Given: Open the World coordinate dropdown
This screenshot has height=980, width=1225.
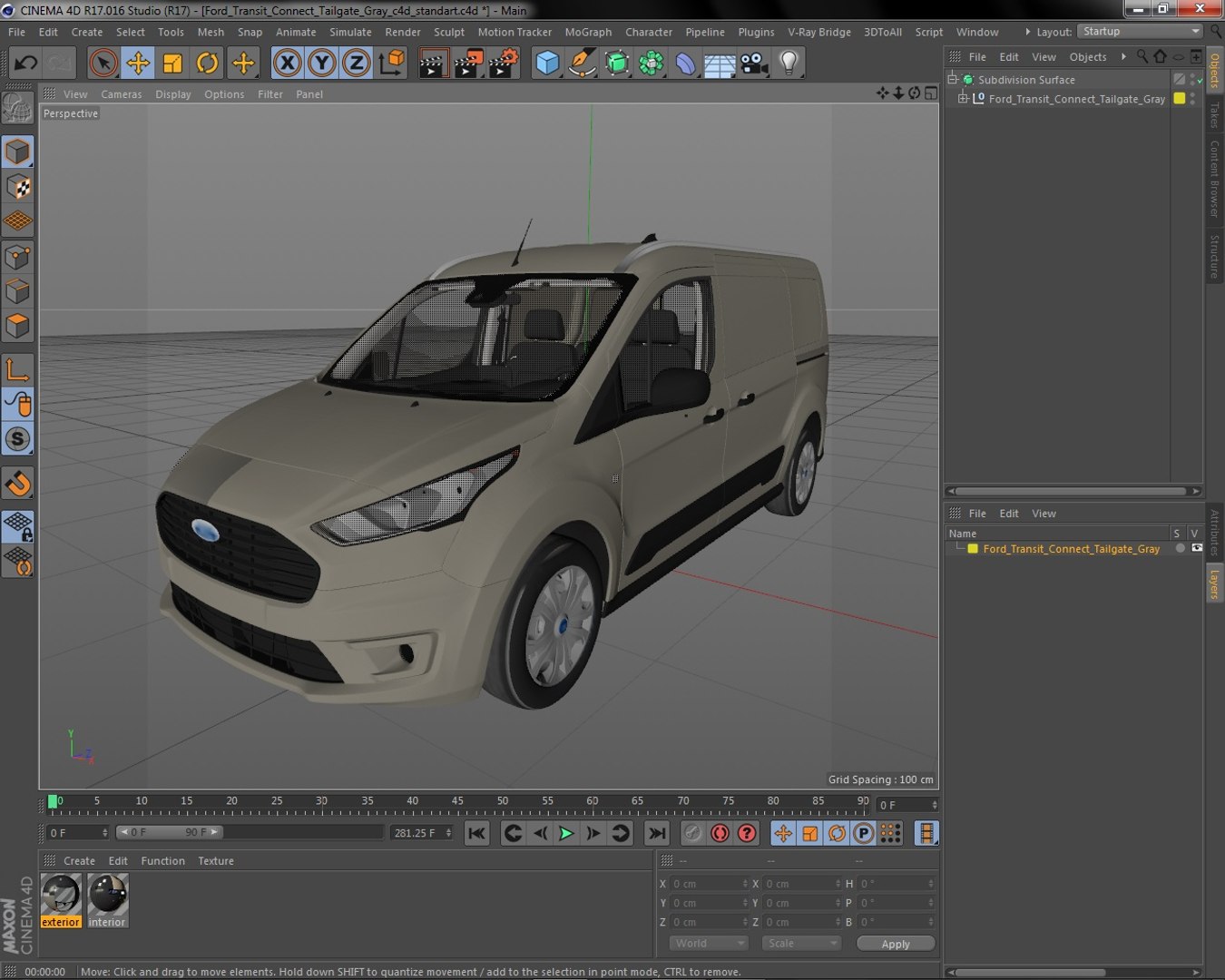Looking at the screenshot, I should (x=709, y=944).
